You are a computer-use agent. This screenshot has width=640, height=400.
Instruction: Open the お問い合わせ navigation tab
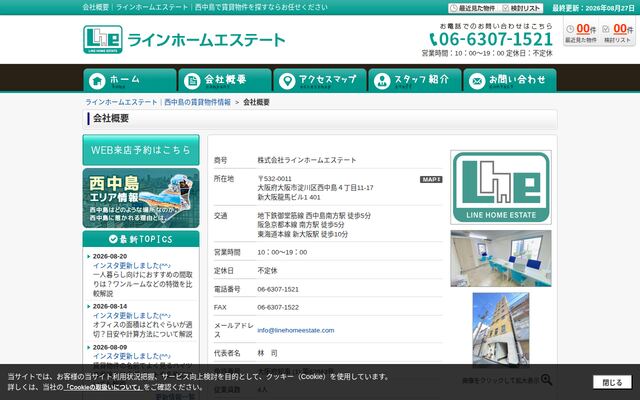[510, 80]
